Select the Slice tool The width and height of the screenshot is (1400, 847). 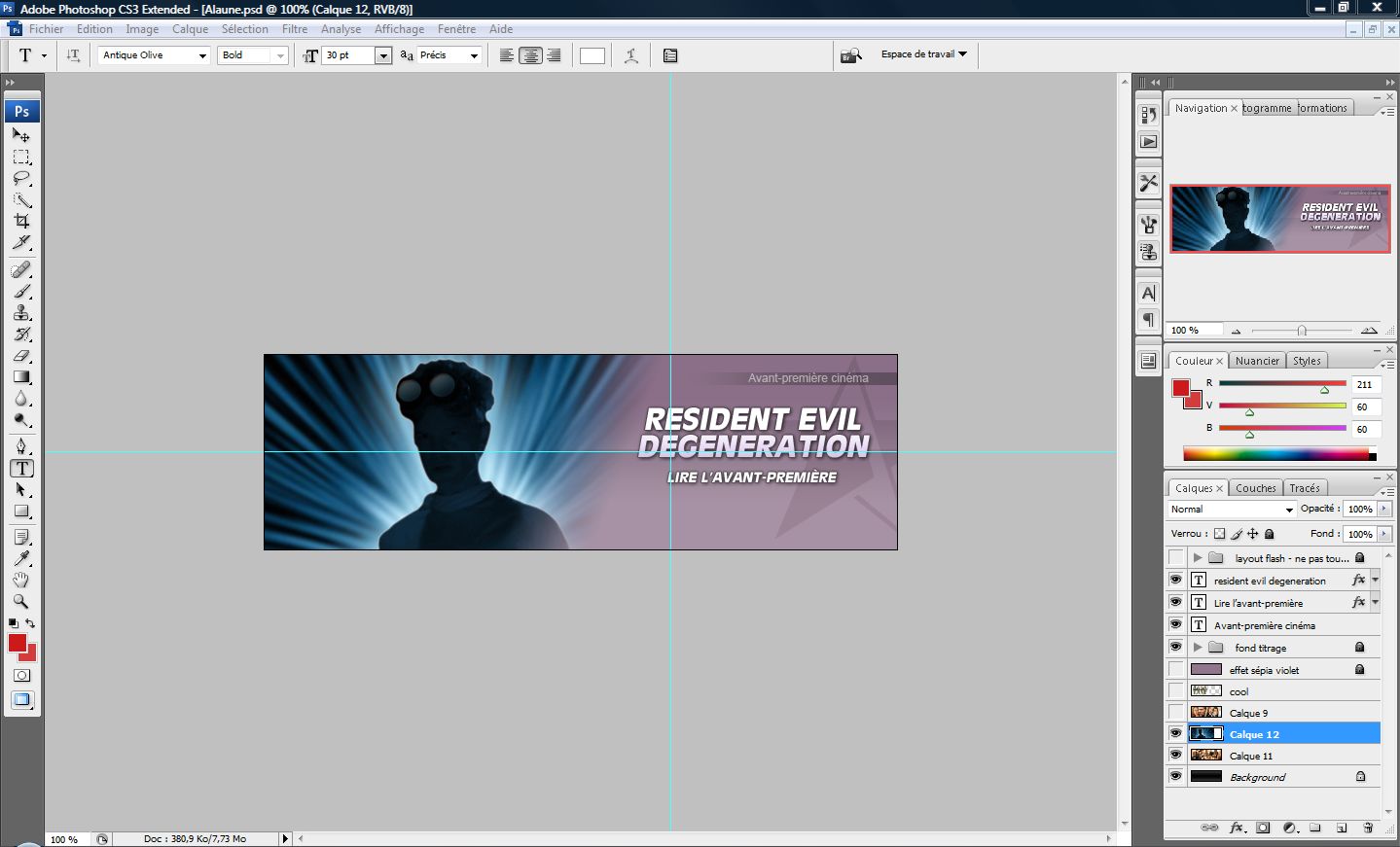(x=21, y=242)
